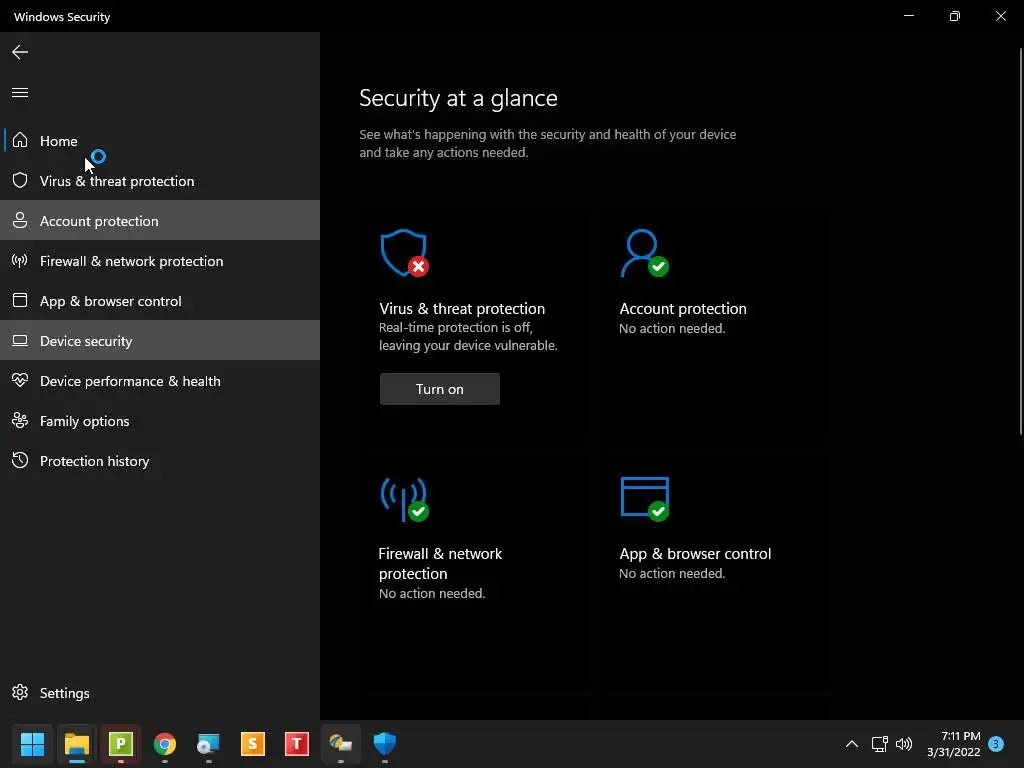Open the taskbar app with cloud and drive icon
The width and height of the screenshot is (1024, 768).
(x=340, y=744)
